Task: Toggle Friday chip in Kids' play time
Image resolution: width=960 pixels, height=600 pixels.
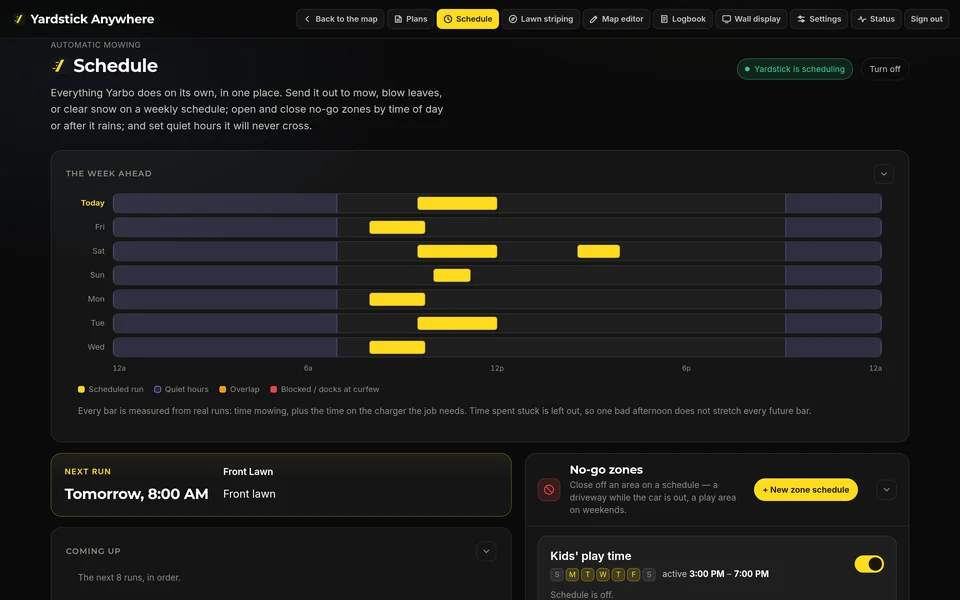Action: pos(634,574)
